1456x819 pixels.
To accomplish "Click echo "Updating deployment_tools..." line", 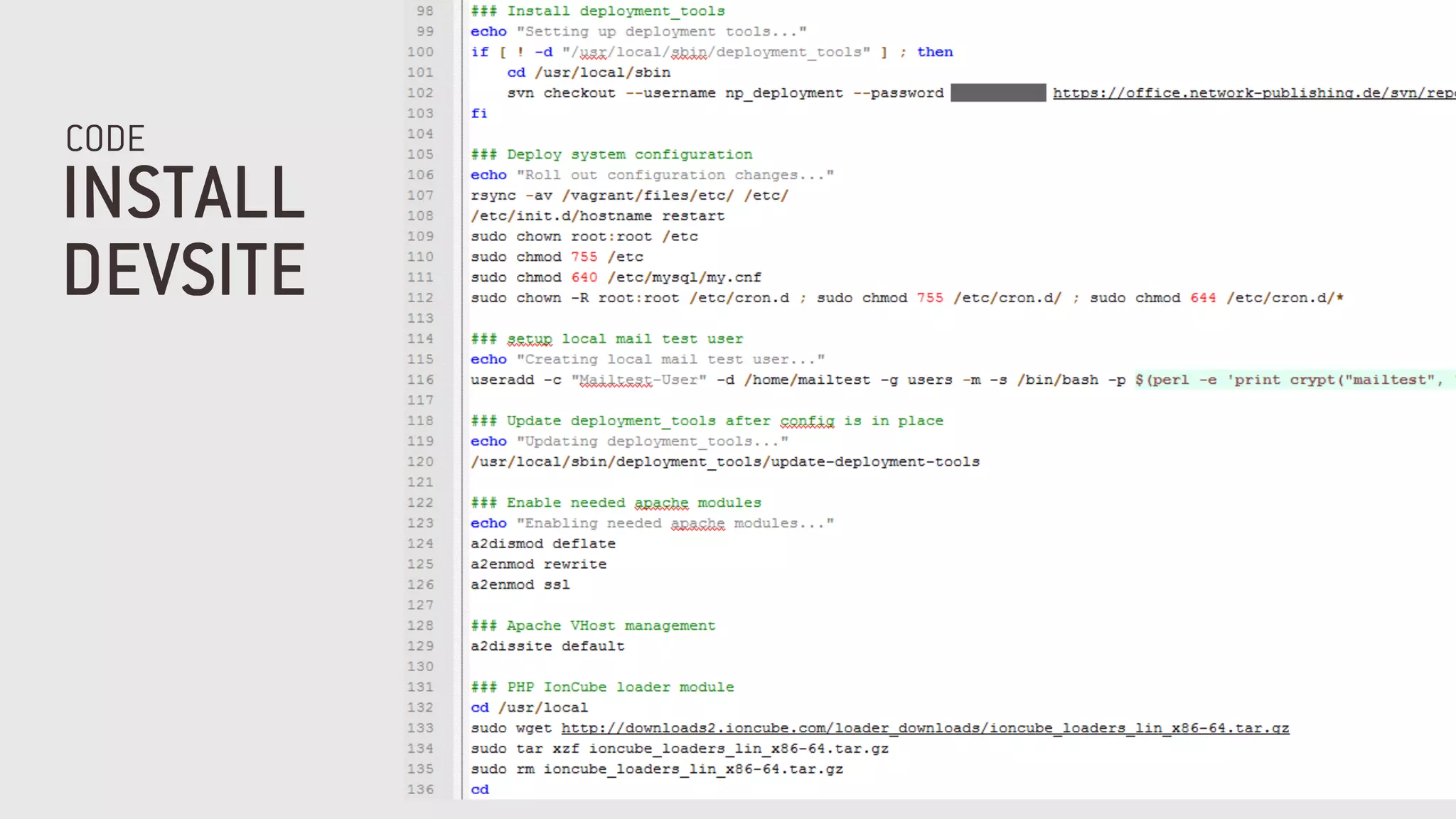I will (x=629, y=441).
